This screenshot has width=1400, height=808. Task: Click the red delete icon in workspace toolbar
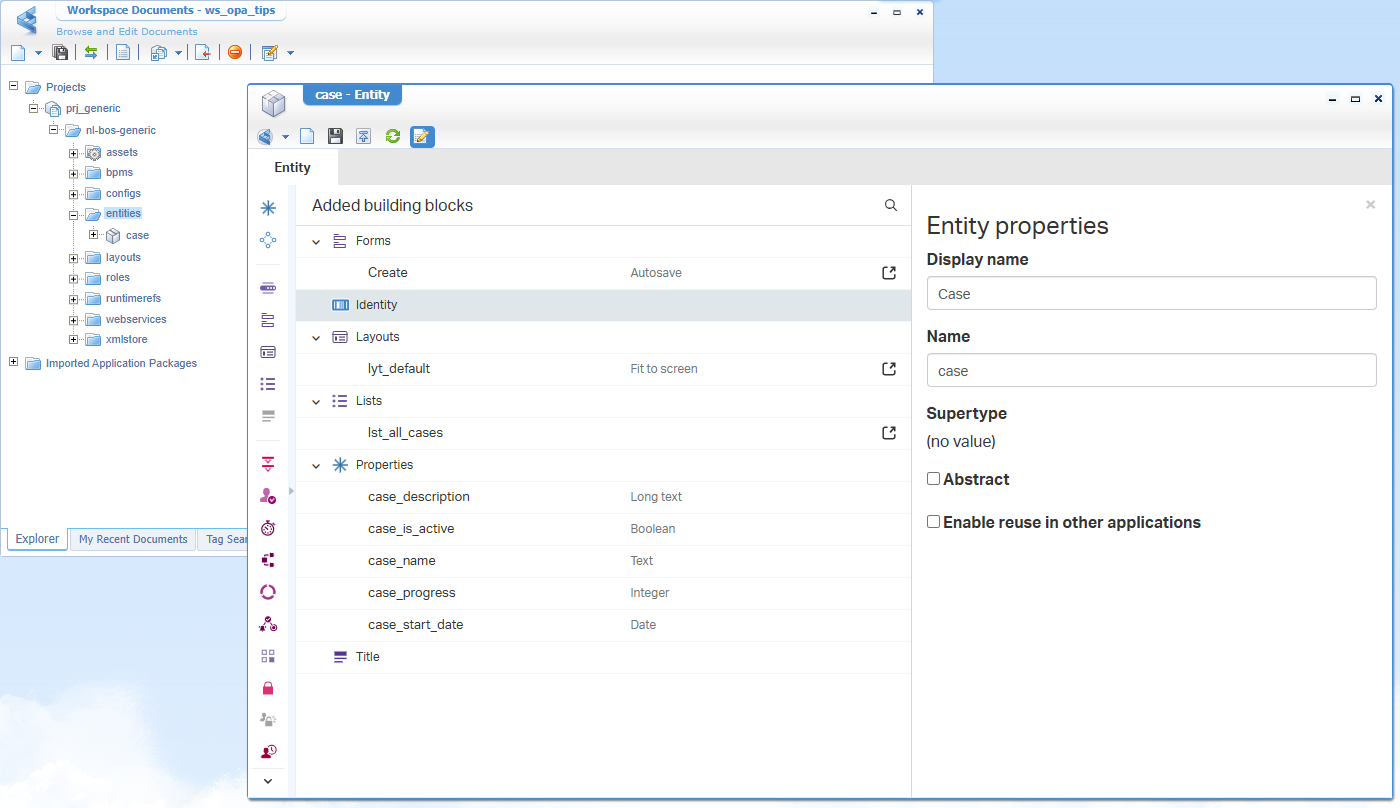235,52
